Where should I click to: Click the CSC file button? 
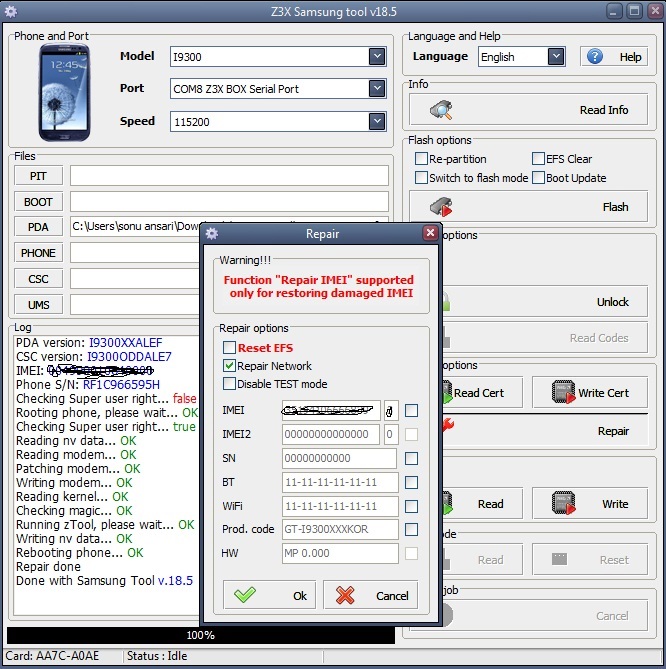[x=38, y=279]
